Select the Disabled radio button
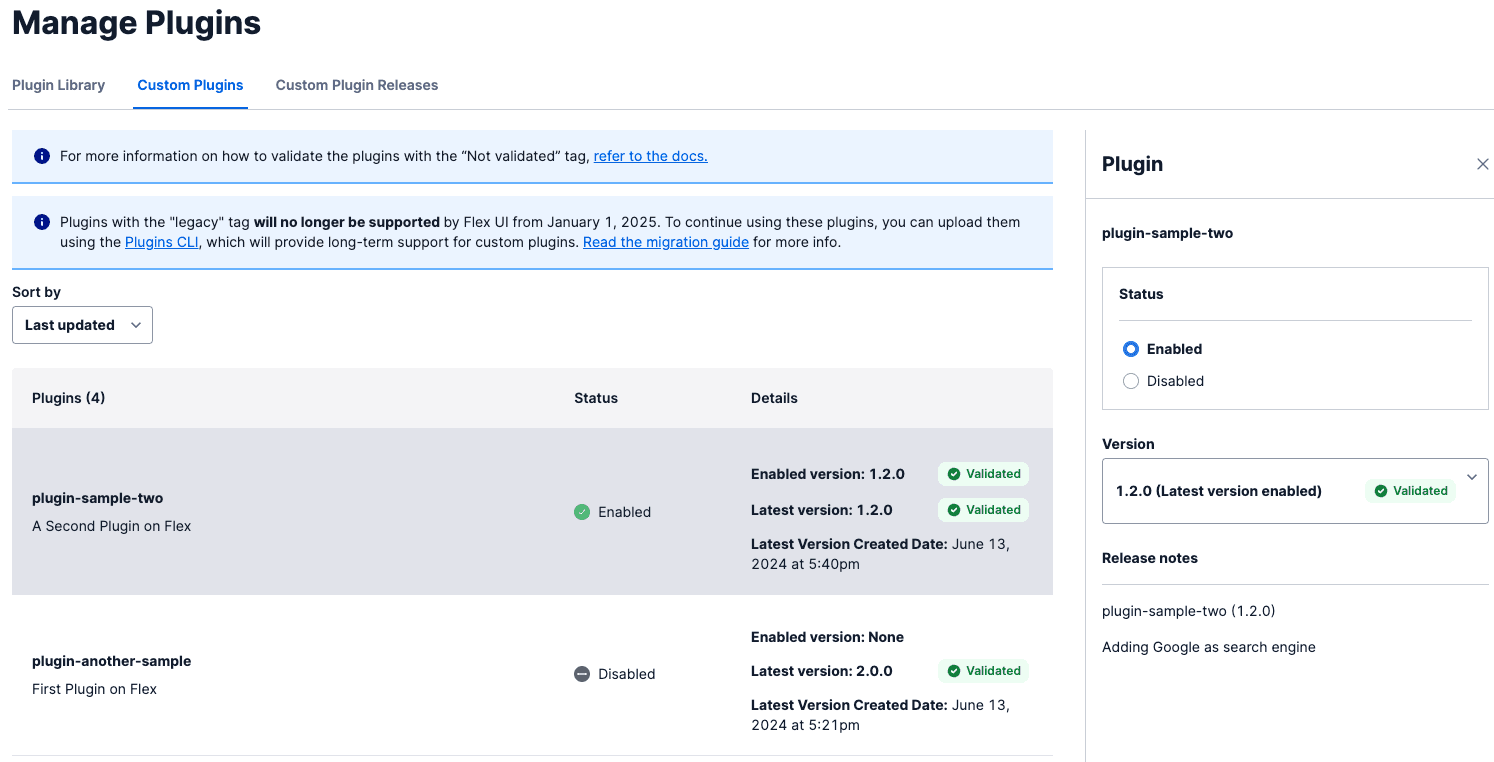This screenshot has width=1494, height=762. [1131, 381]
